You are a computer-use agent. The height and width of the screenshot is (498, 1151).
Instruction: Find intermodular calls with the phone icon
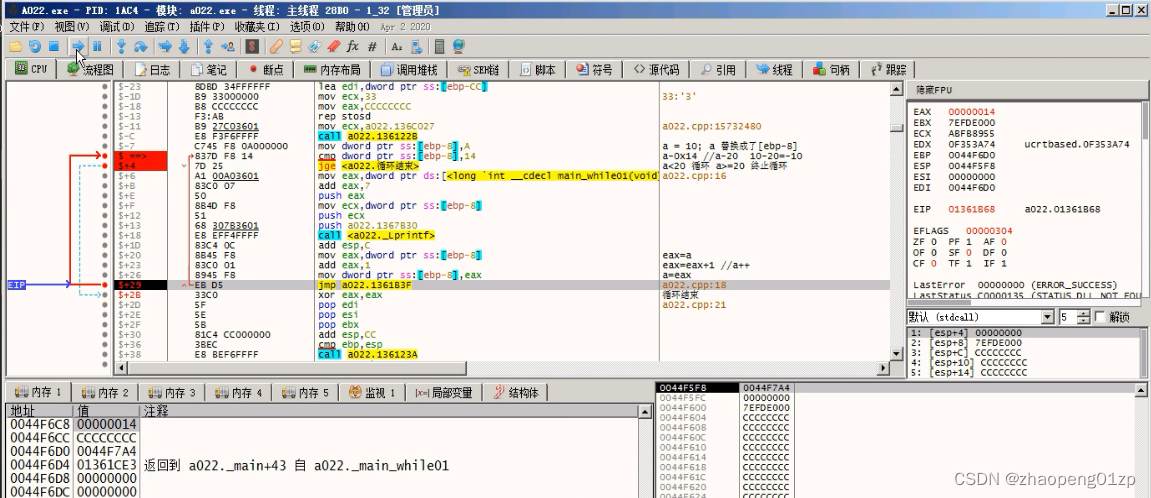416,46
